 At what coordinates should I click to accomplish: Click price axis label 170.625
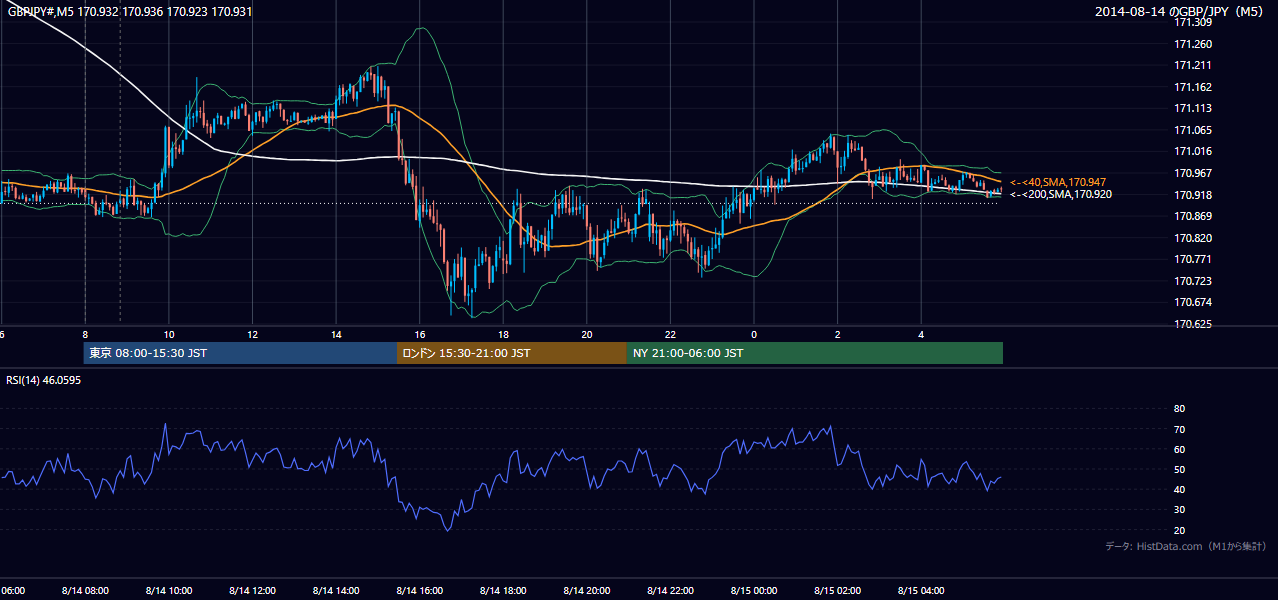pos(1193,324)
